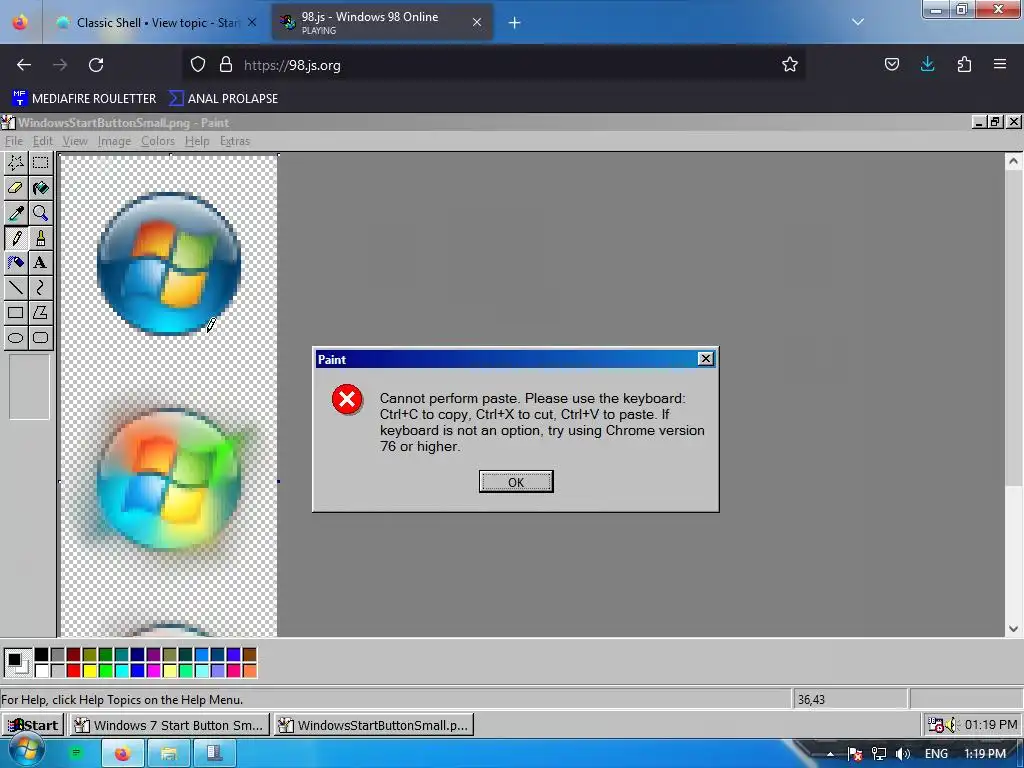Choose the Ellipse tool

click(16, 338)
